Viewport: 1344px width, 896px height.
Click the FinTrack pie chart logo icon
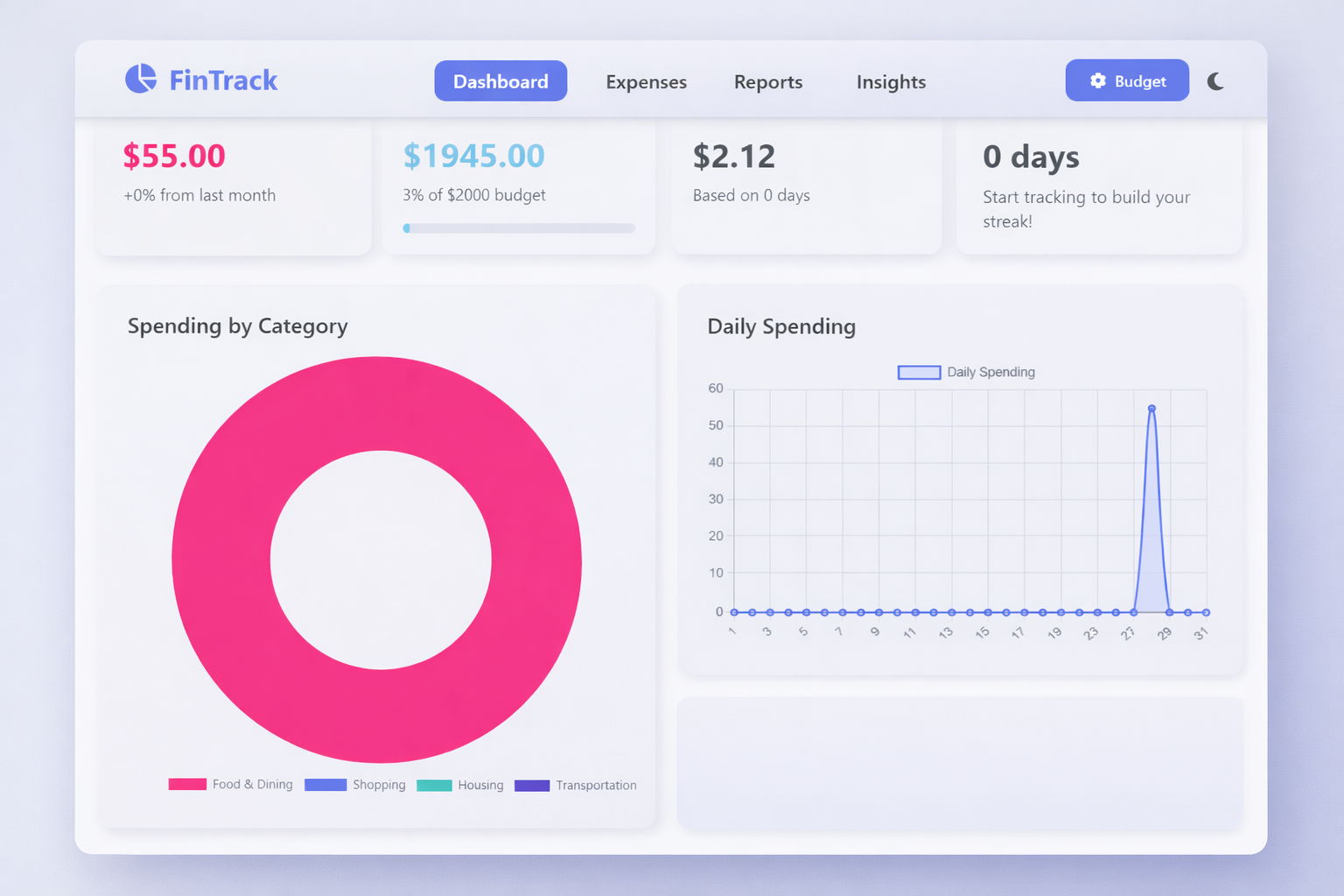coord(140,80)
